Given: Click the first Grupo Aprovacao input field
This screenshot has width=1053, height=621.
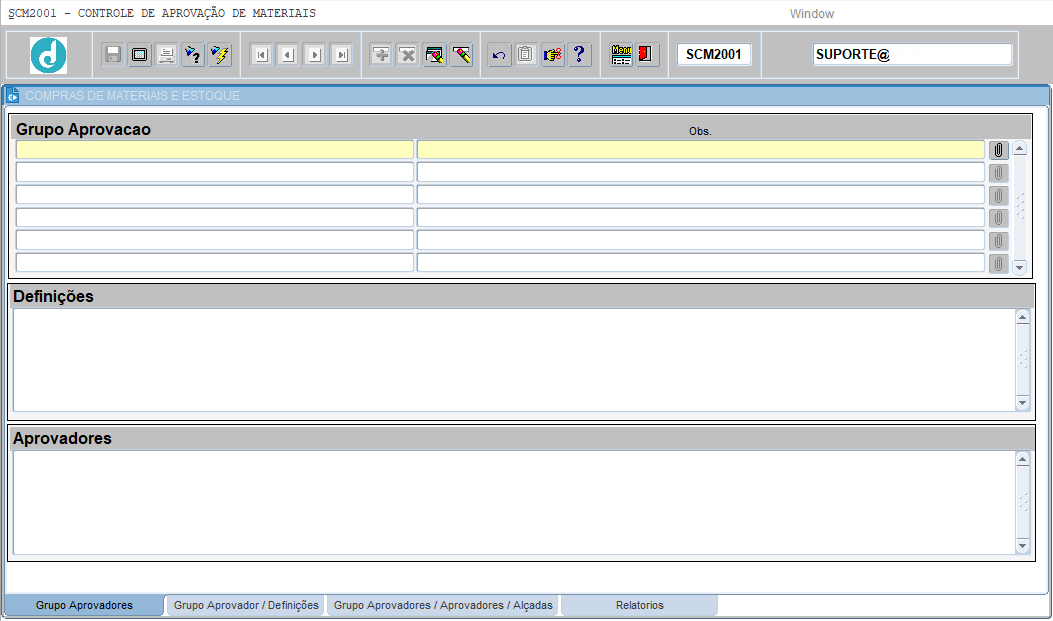Looking at the screenshot, I should [214, 150].
